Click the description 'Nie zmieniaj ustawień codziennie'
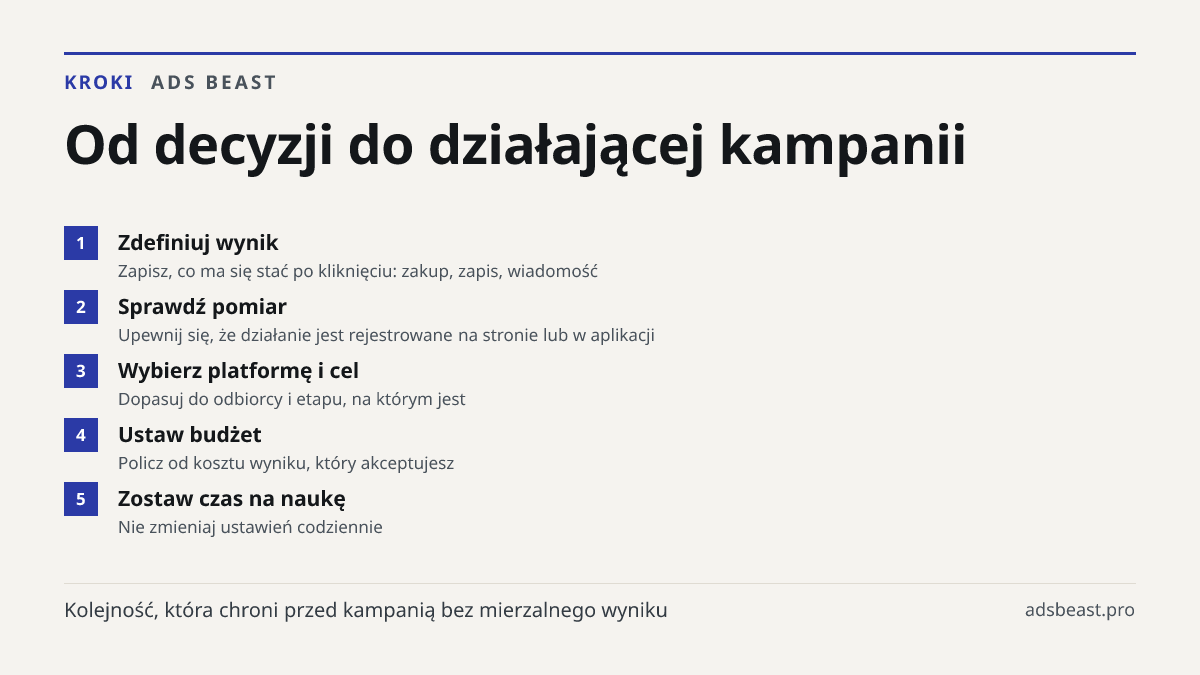Viewport: 1200px width, 675px height. coord(250,527)
